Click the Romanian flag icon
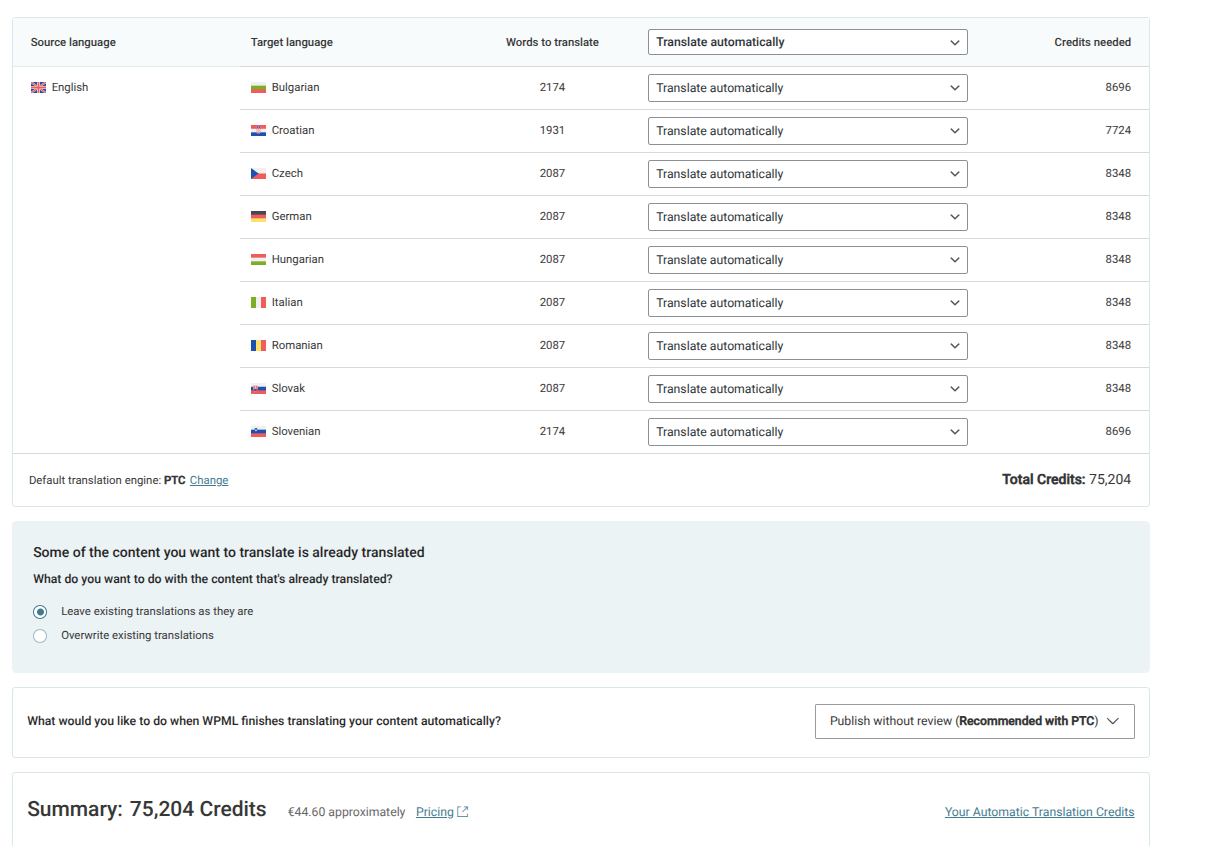 (x=258, y=346)
